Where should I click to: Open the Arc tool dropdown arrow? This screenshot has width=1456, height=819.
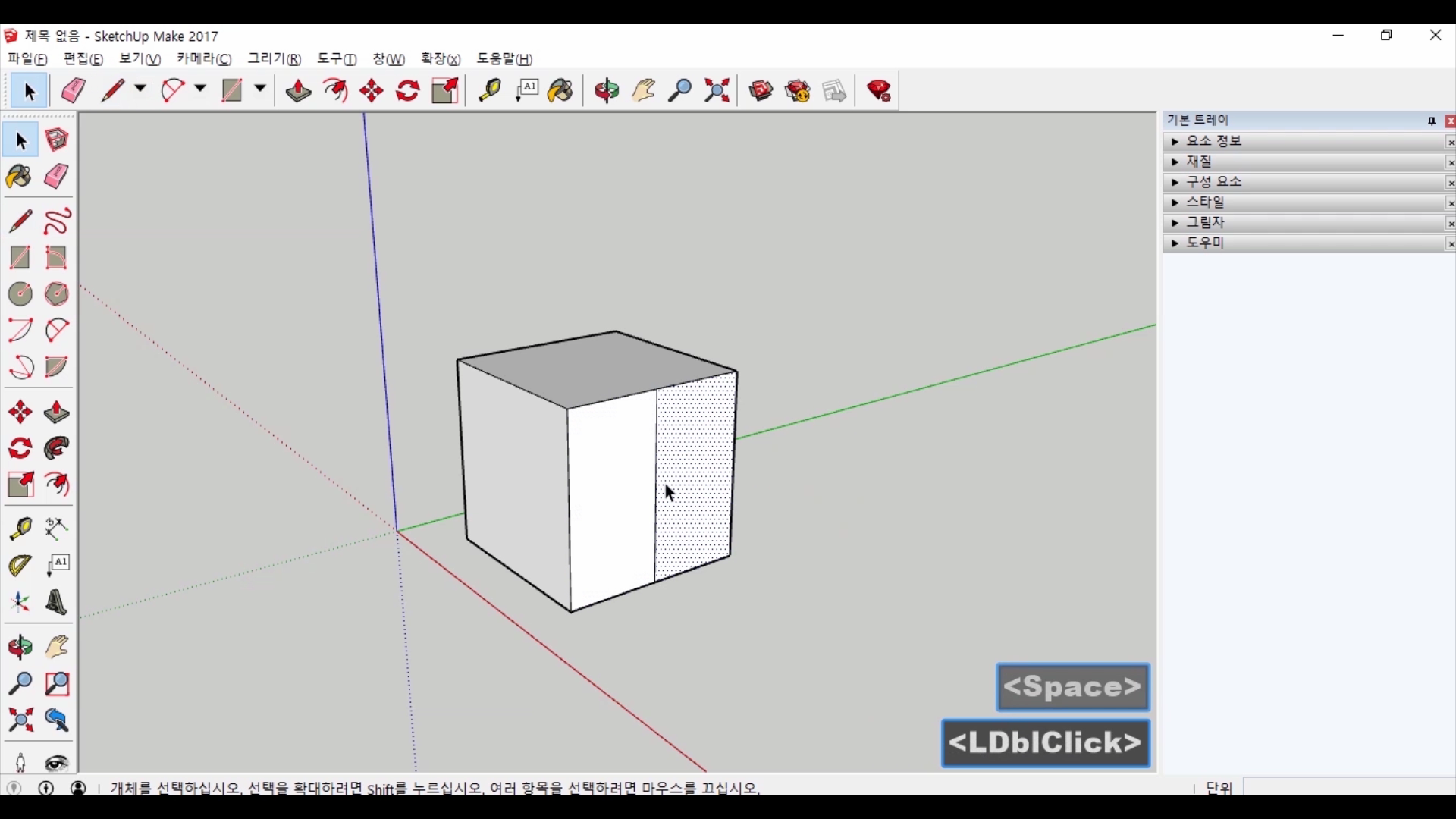[x=200, y=89]
